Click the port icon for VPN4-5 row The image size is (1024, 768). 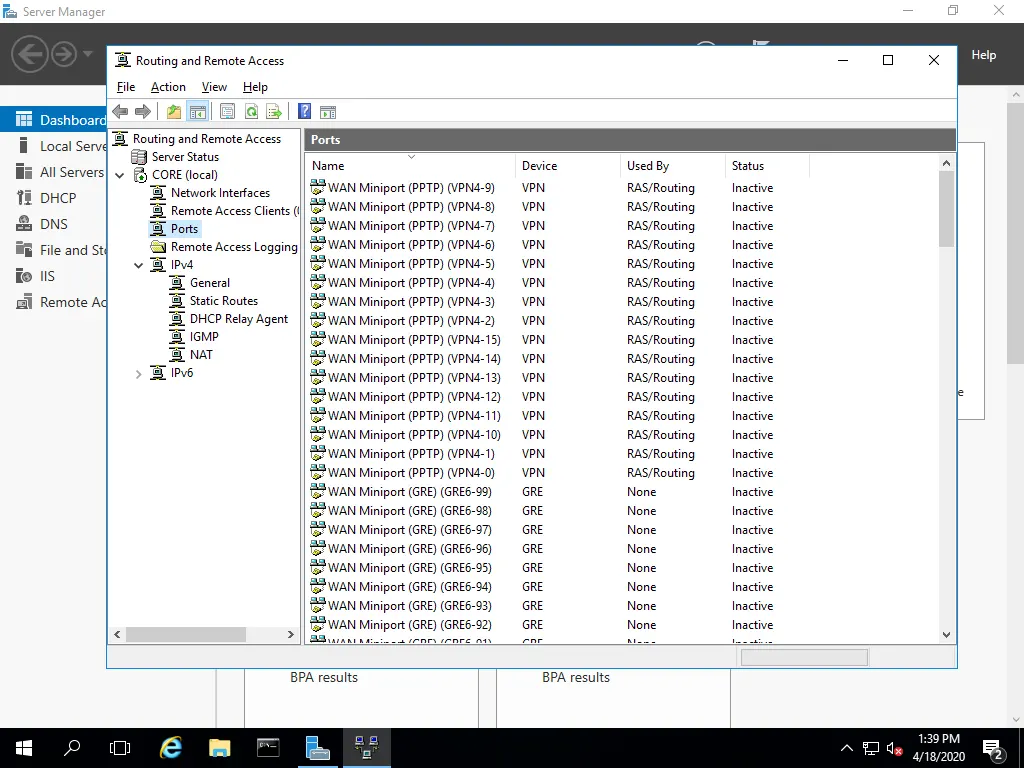click(x=317, y=263)
